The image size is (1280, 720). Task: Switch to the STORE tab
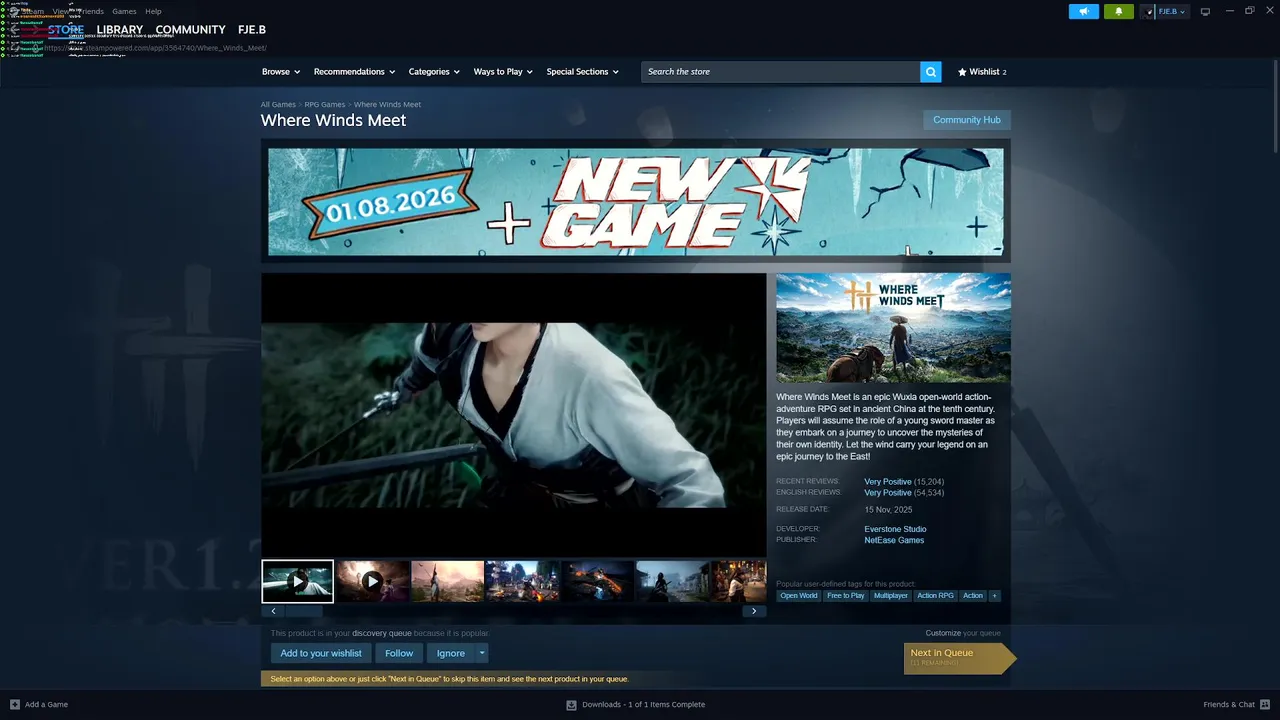click(x=66, y=30)
